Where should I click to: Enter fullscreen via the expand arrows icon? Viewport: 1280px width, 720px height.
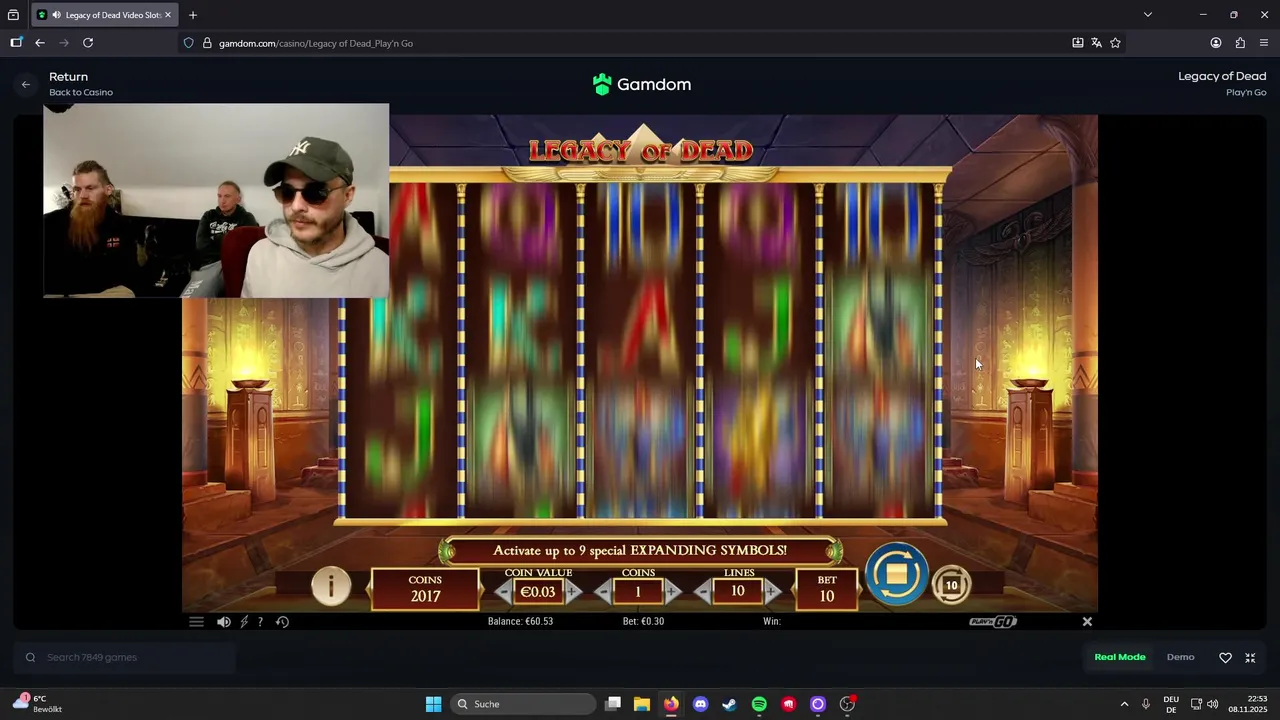1250,657
